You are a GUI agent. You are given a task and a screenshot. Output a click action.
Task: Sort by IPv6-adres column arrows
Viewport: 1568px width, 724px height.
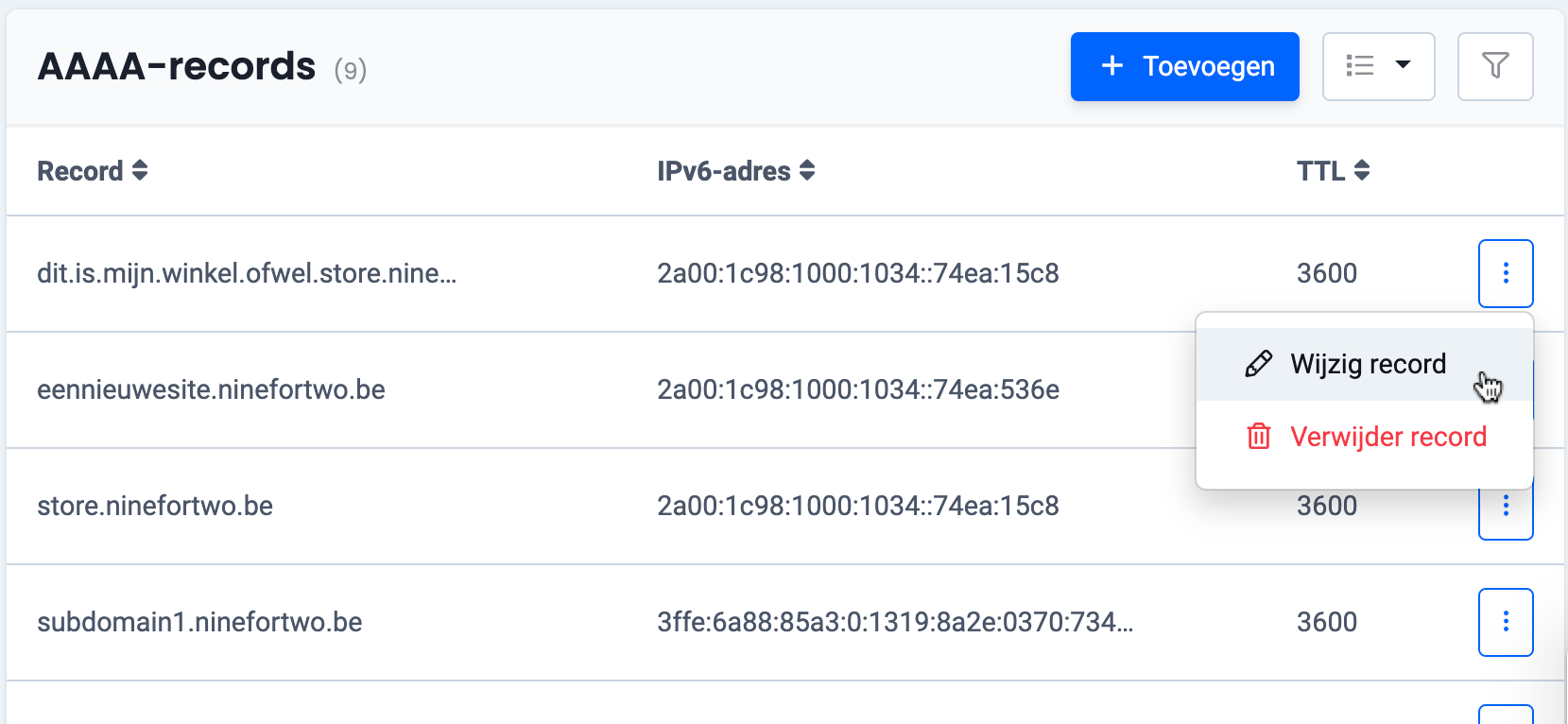[807, 171]
